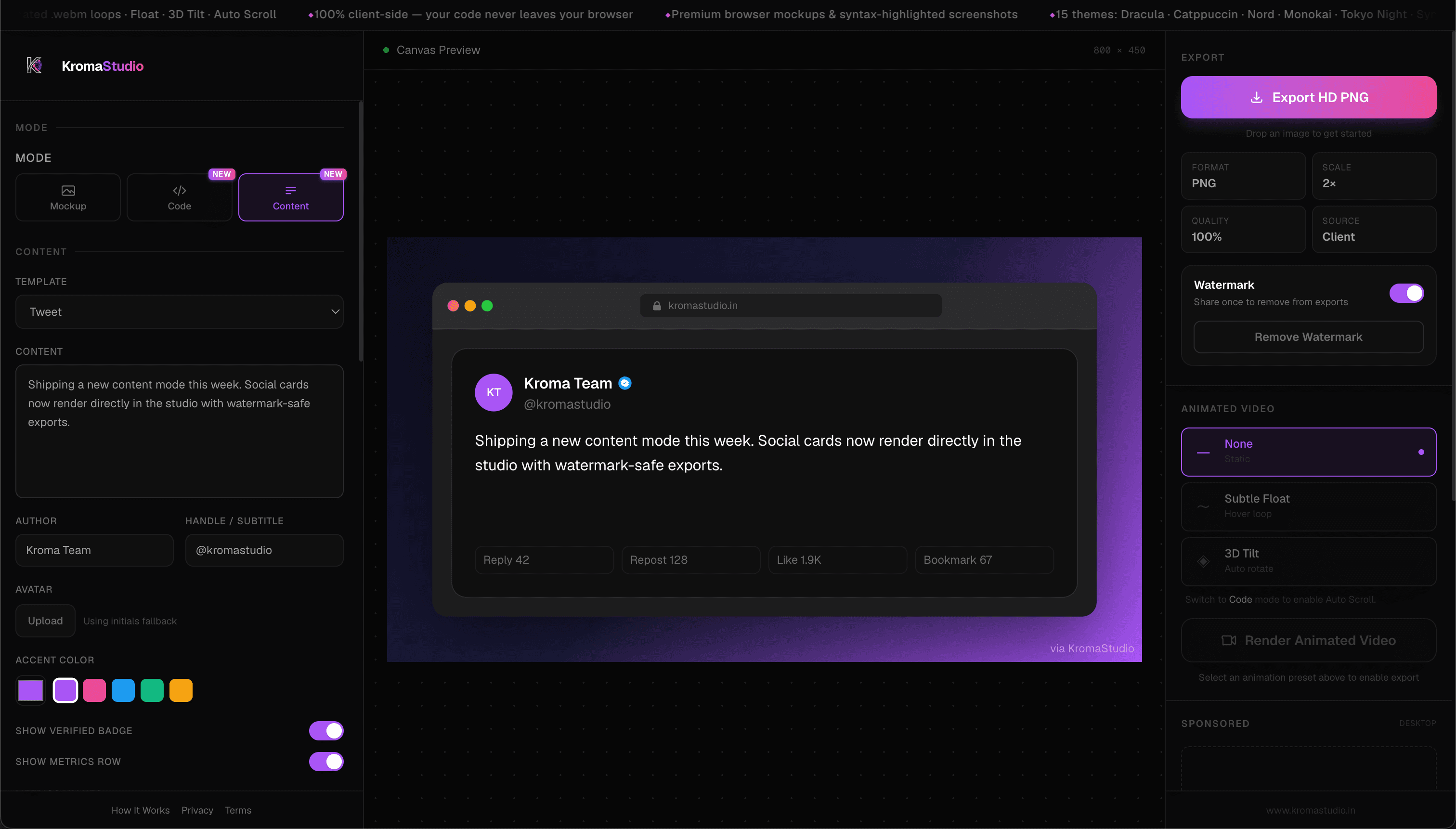
Task: Click the blue verified badge icon
Action: coord(624,384)
